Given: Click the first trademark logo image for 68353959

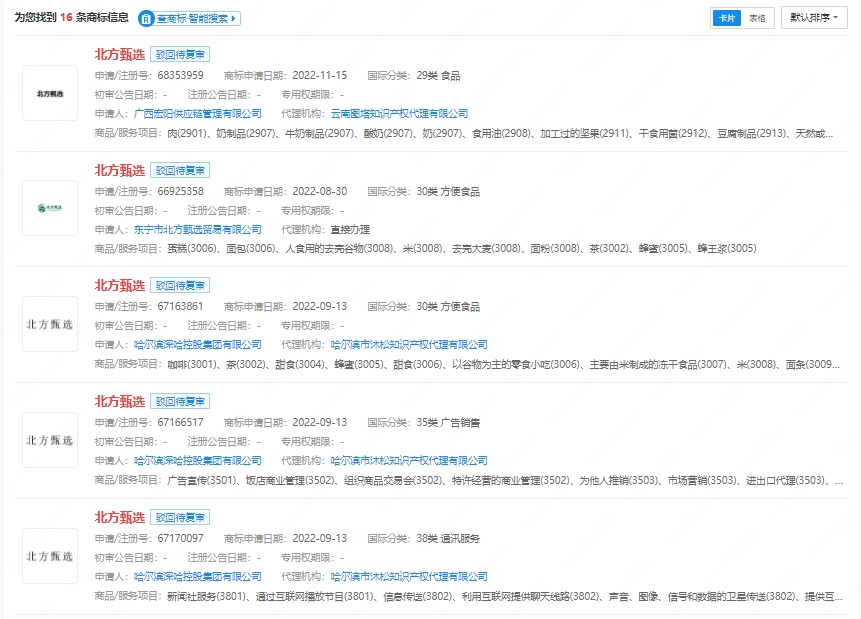Looking at the screenshot, I should point(49,93).
